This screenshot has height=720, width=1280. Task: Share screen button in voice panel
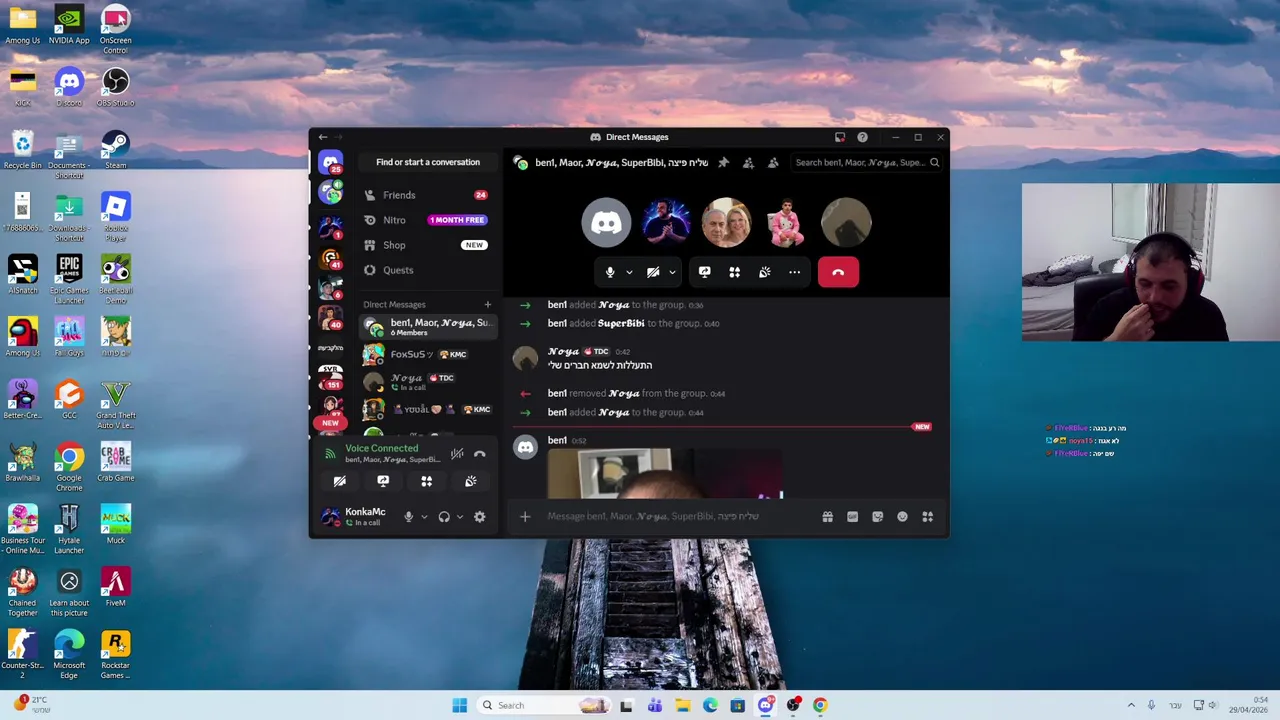383,481
